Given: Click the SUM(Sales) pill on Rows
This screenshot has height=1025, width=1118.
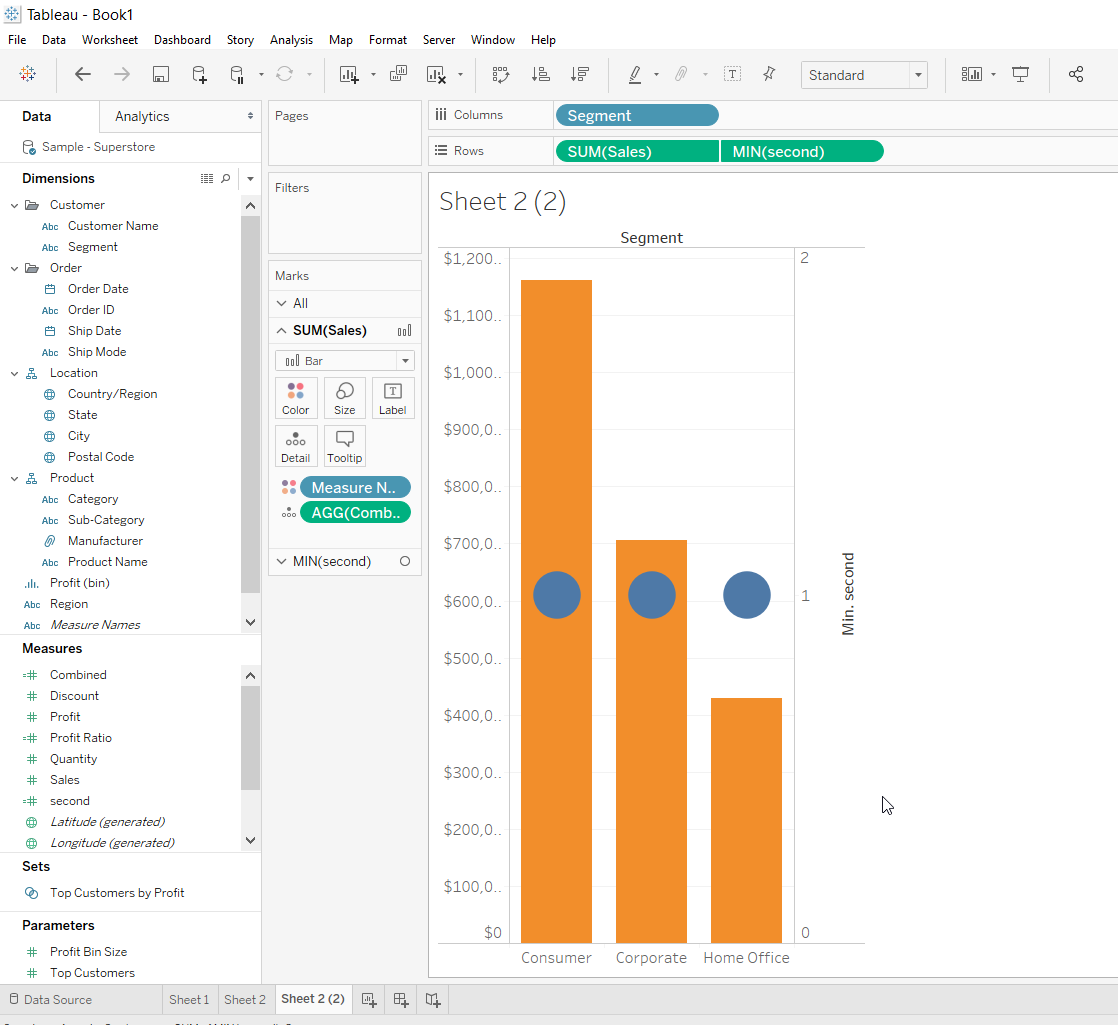Looking at the screenshot, I should [x=637, y=152].
